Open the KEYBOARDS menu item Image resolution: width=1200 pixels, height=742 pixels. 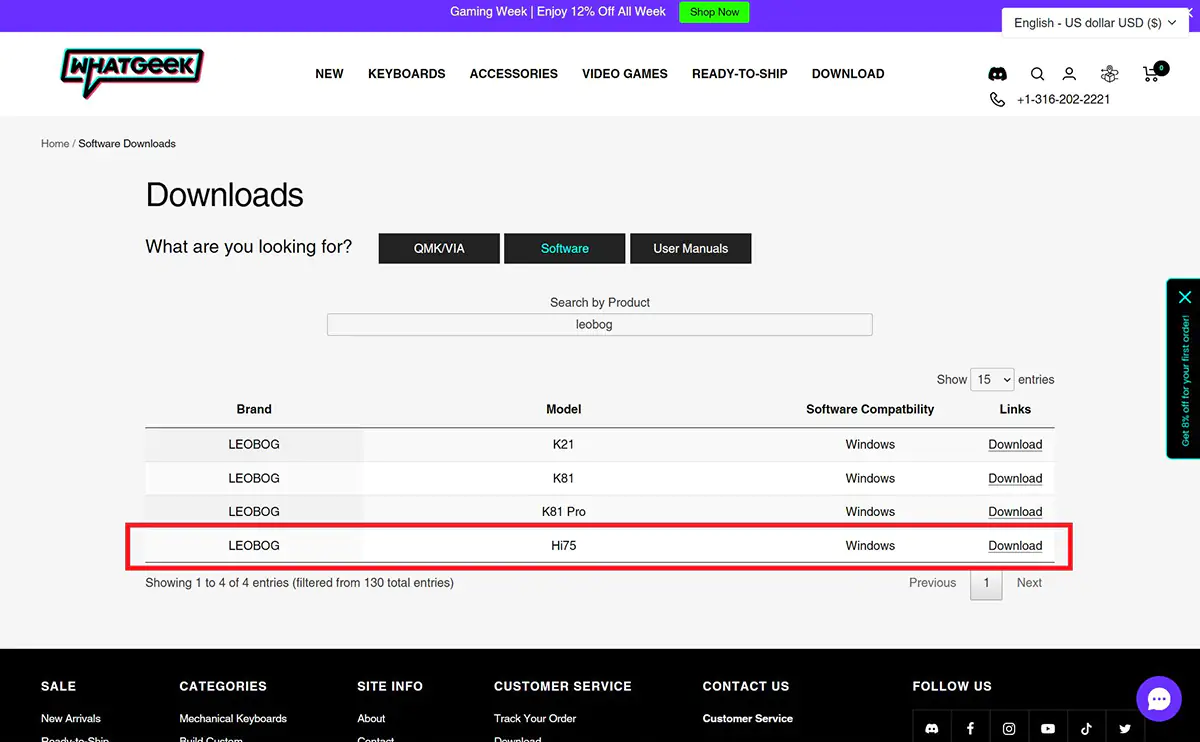click(x=407, y=74)
